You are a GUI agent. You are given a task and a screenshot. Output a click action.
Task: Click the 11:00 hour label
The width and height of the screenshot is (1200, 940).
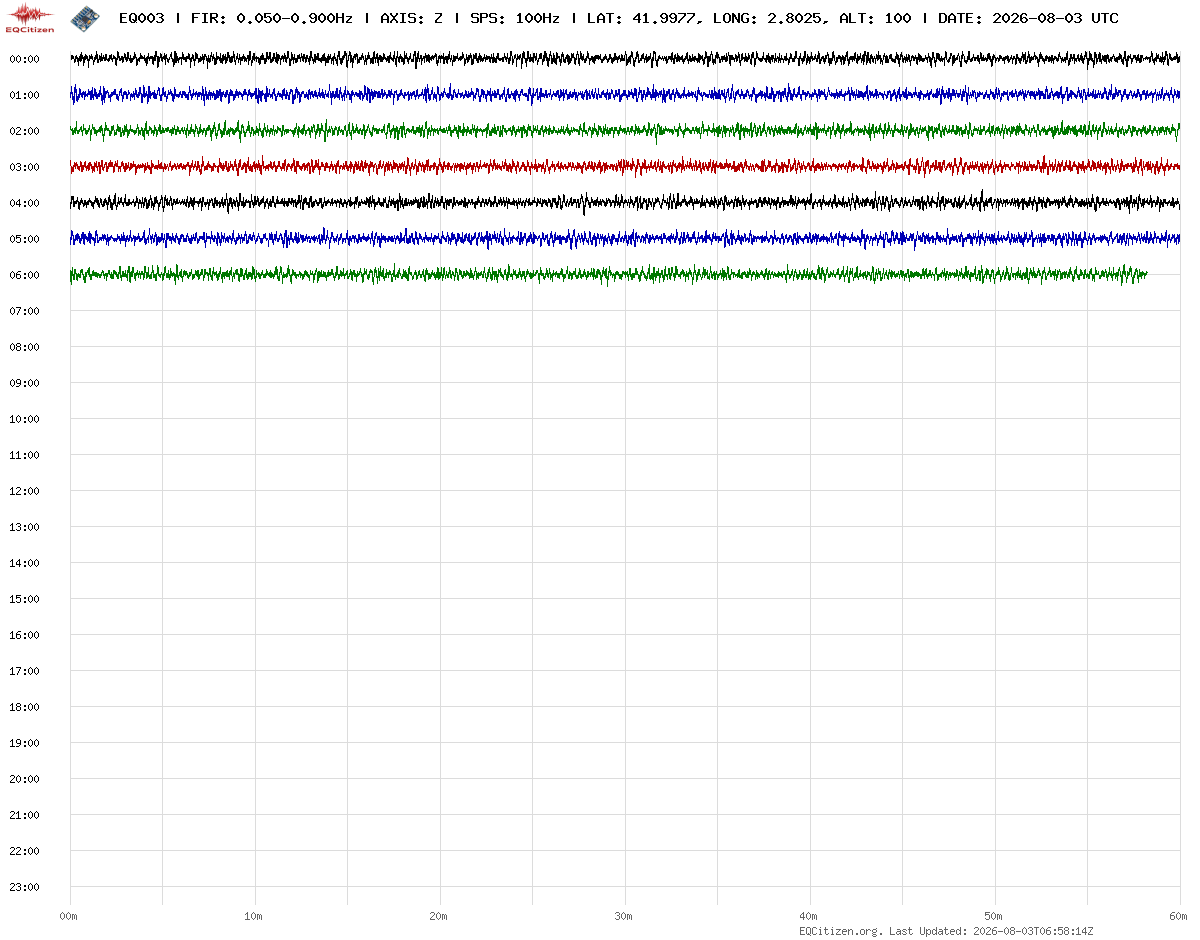click(x=24, y=455)
